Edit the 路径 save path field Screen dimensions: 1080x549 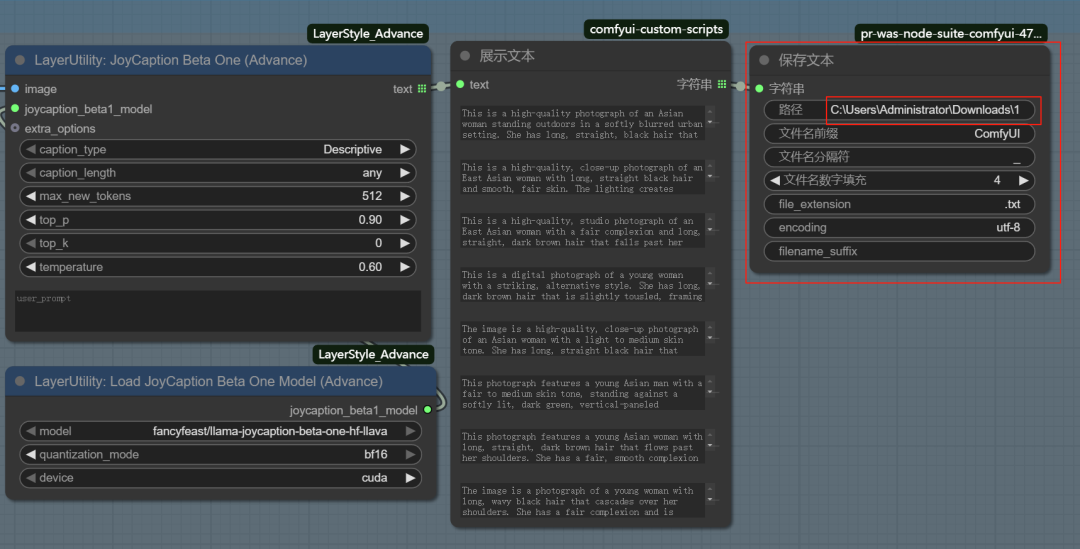click(900, 110)
